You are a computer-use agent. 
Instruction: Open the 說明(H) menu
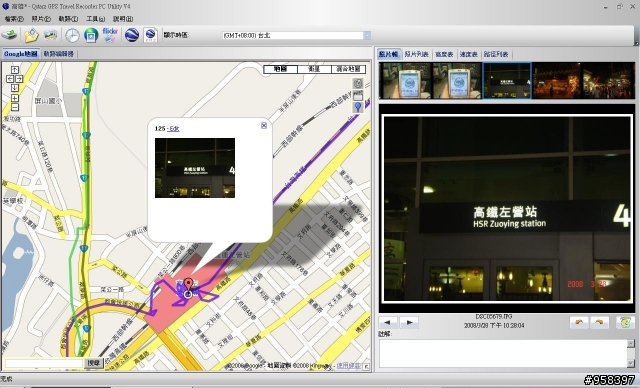(x=123, y=19)
